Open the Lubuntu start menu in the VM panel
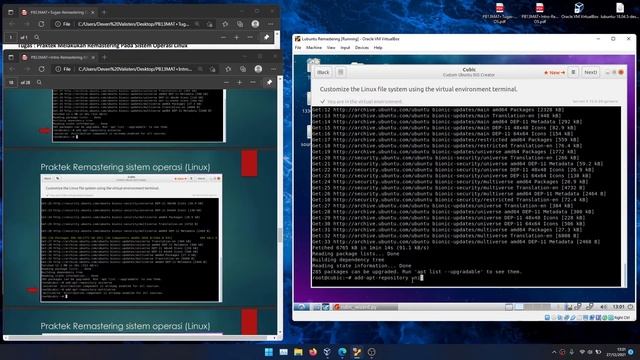Screen dimensions: 640x360 tap(301, 307)
